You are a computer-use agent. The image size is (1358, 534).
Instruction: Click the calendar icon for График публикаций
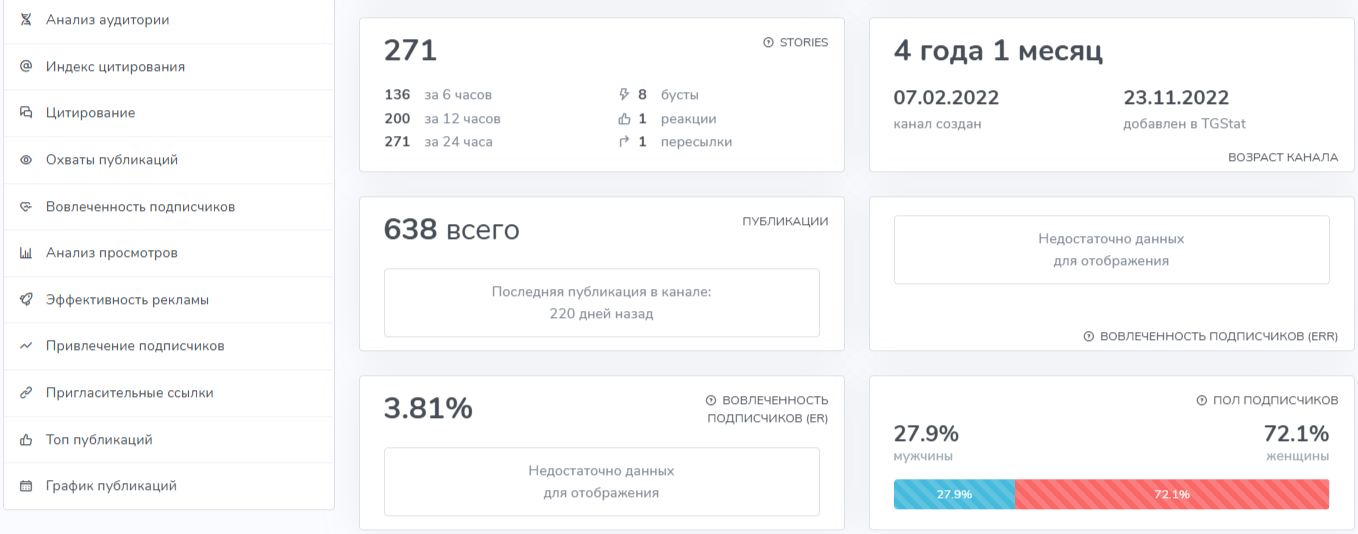pyautogui.click(x=26, y=486)
